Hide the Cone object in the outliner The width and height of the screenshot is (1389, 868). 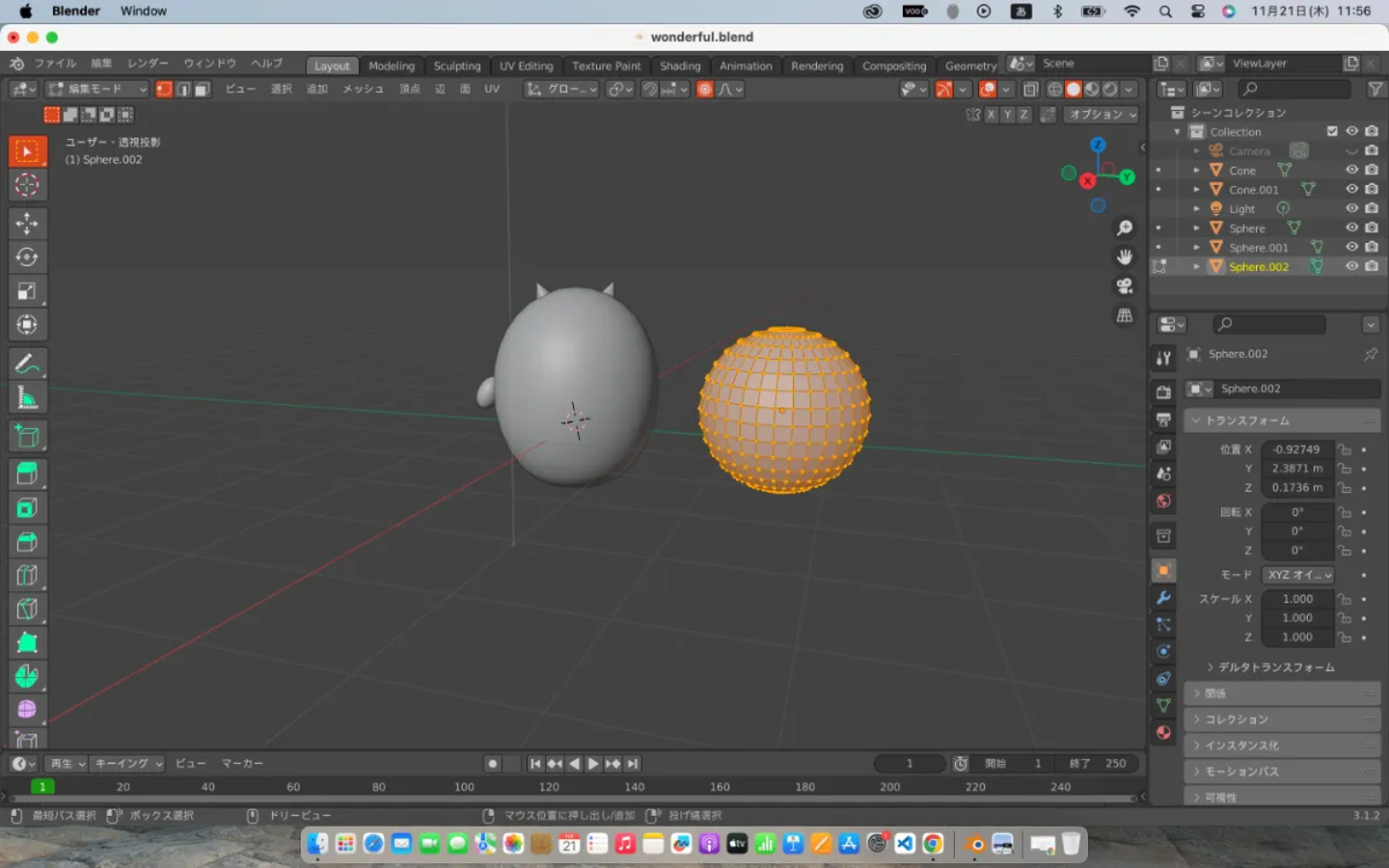coord(1352,170)
